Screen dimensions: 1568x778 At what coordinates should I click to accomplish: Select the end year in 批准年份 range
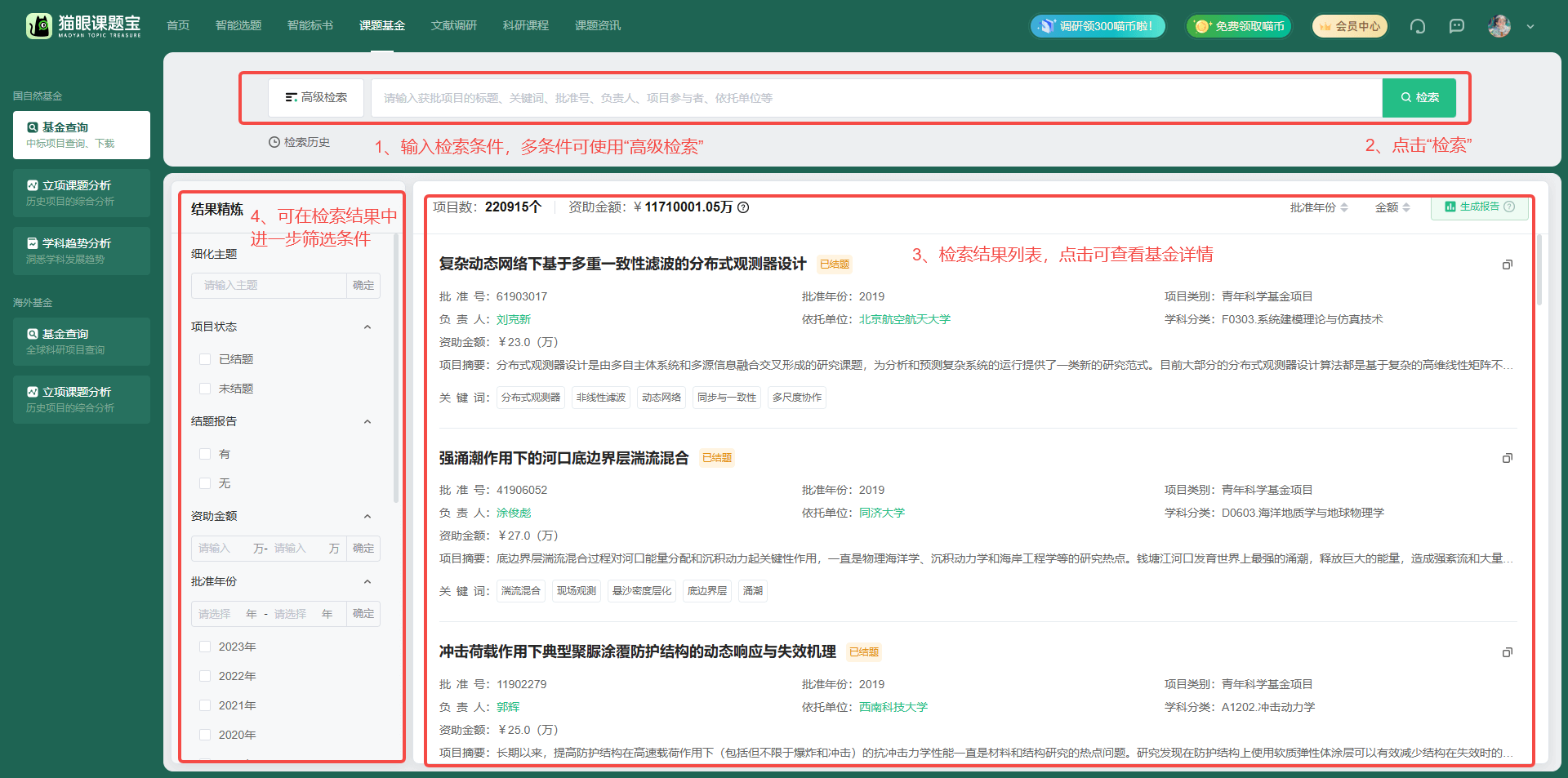click(290, 614)
